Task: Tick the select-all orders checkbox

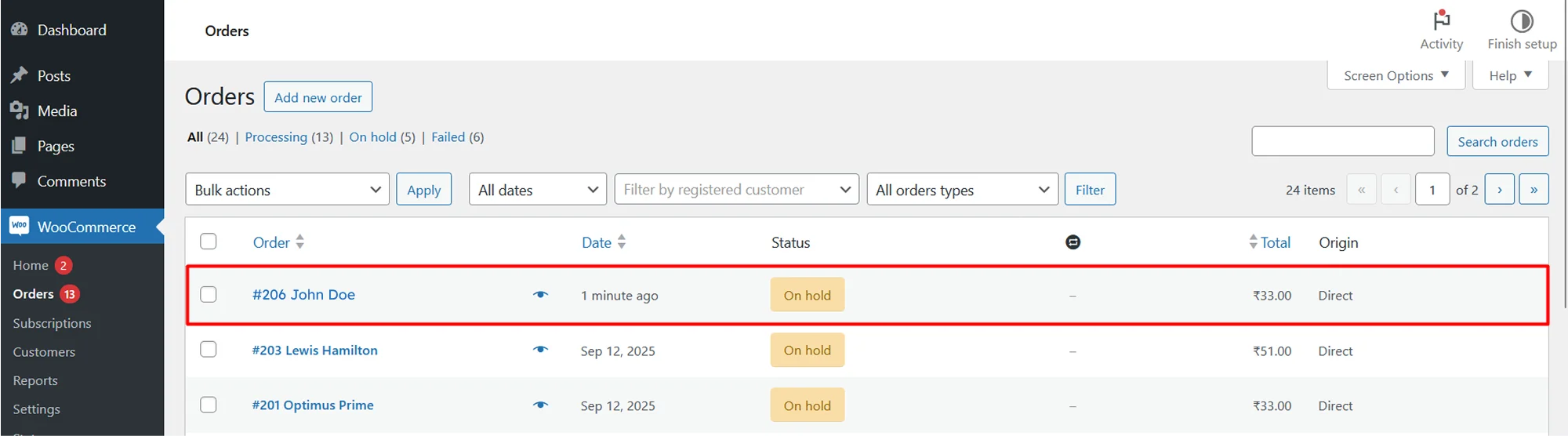Action: [x=209, y=242]
